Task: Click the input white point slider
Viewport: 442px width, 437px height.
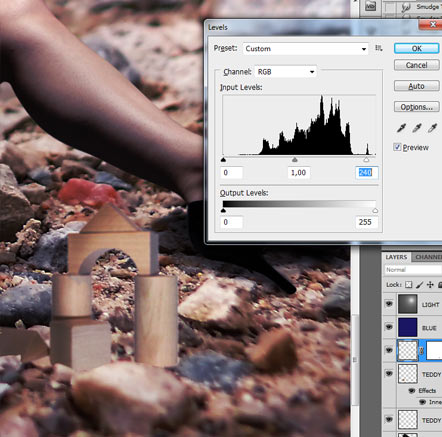Action: tap(366, 160)
